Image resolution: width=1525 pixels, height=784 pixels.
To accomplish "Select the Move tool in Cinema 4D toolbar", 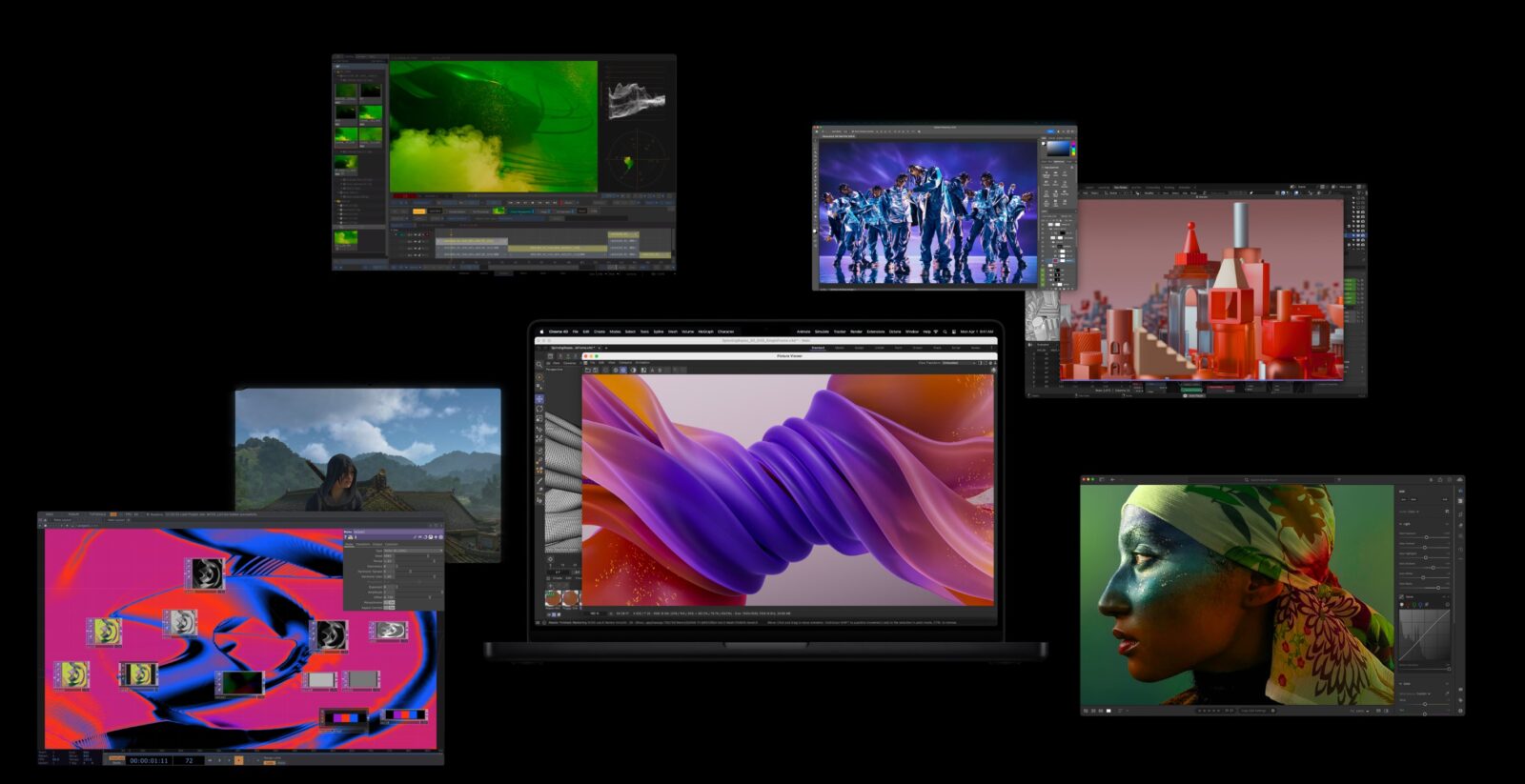I will [x=539, y=398].
